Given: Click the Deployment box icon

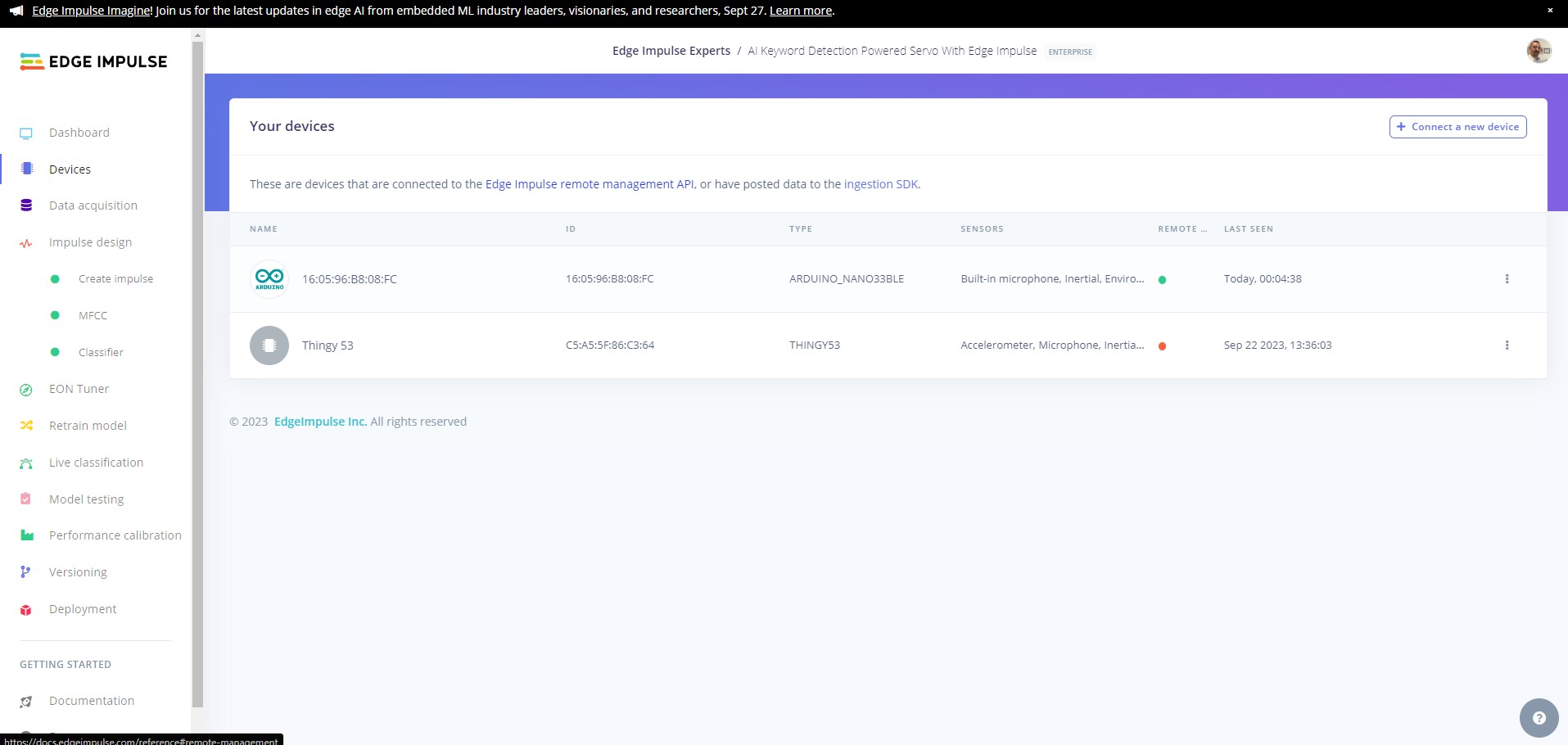Looking at the screenshot, I should tap(26, 610).
